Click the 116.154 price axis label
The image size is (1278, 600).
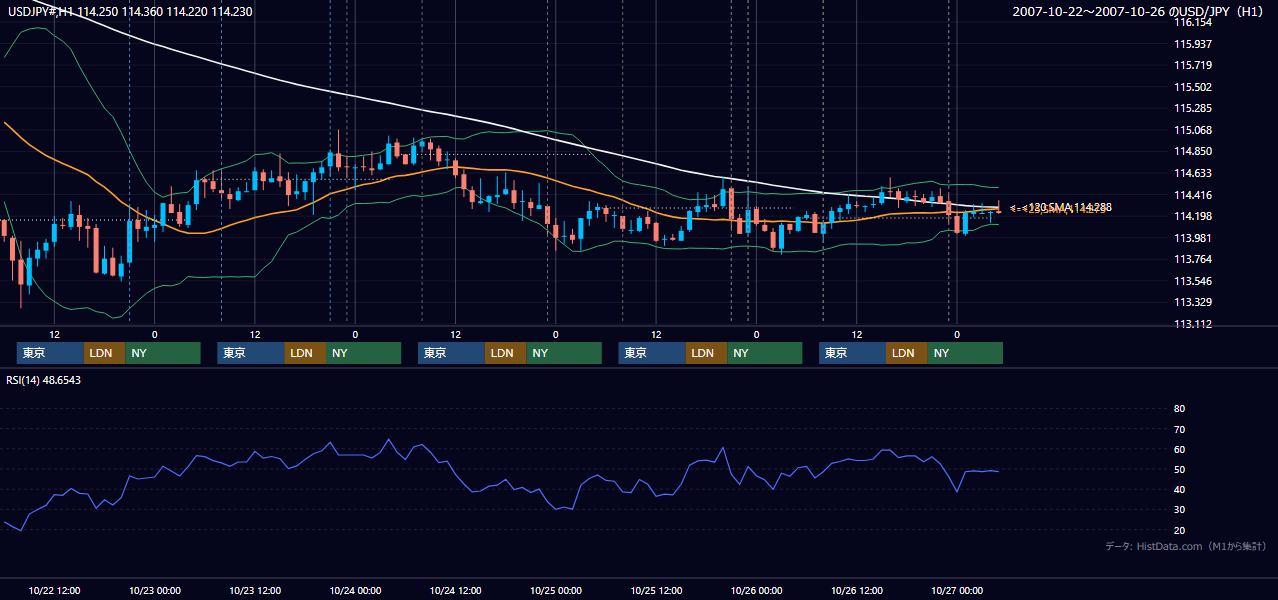point(1192,22)
